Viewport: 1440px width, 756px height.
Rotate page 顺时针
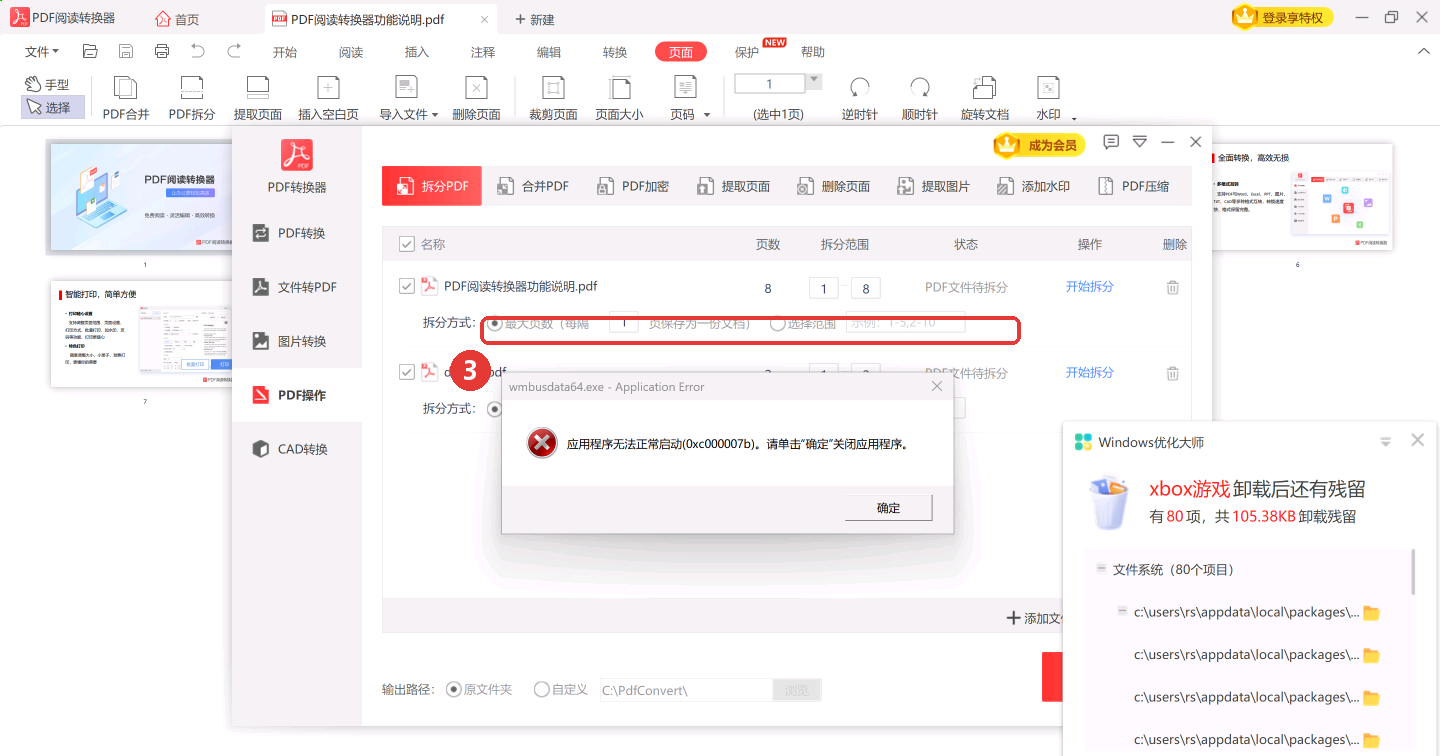[x=920, y=98]
